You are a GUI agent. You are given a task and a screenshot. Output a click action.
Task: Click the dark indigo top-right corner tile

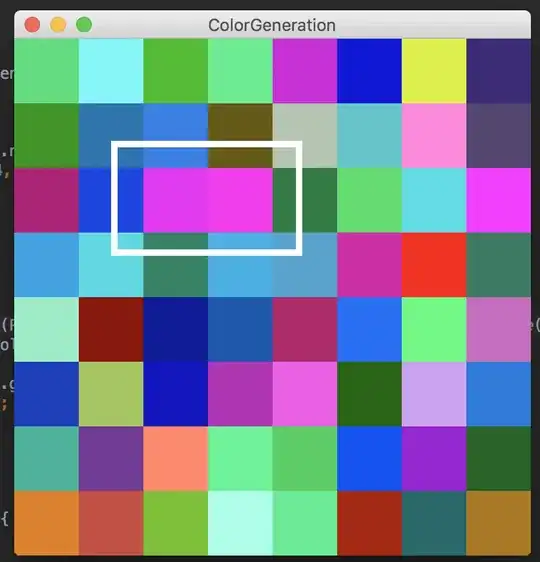click(498, 71)
